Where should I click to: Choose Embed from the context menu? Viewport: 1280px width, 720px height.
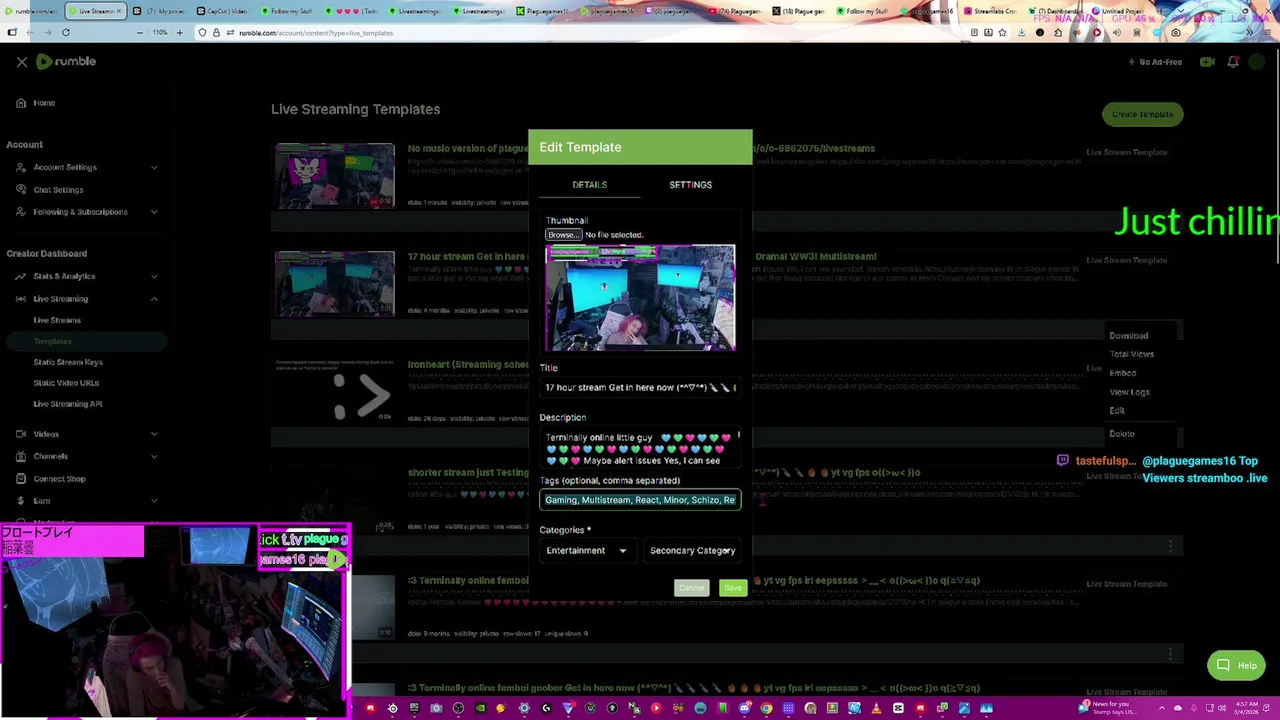point(1122,373)
